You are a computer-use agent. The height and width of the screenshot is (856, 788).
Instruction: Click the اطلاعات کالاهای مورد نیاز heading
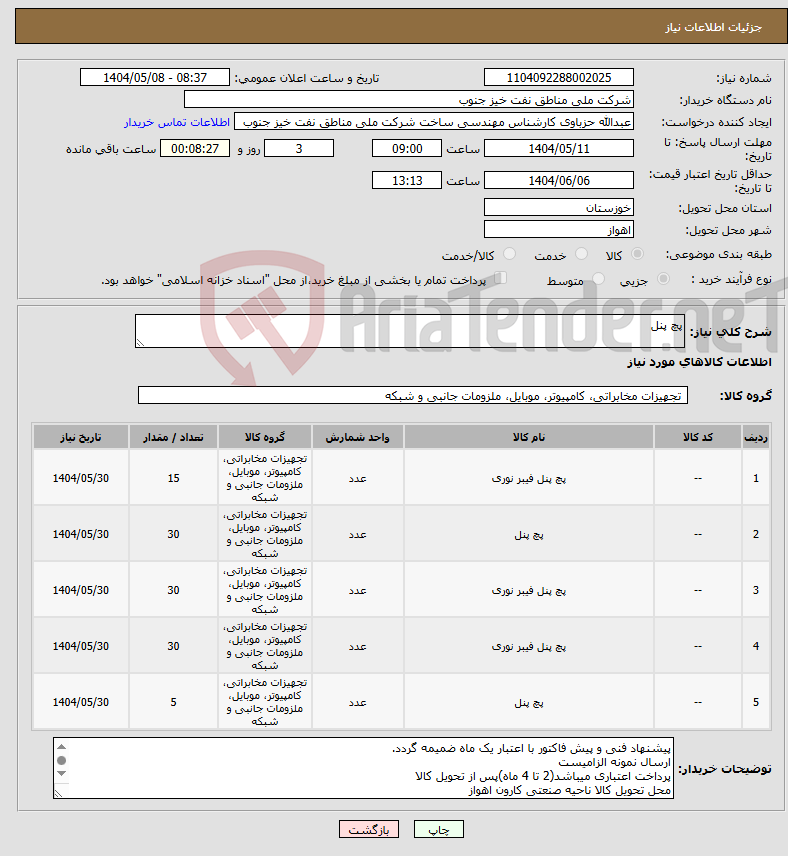coord(699,362)
